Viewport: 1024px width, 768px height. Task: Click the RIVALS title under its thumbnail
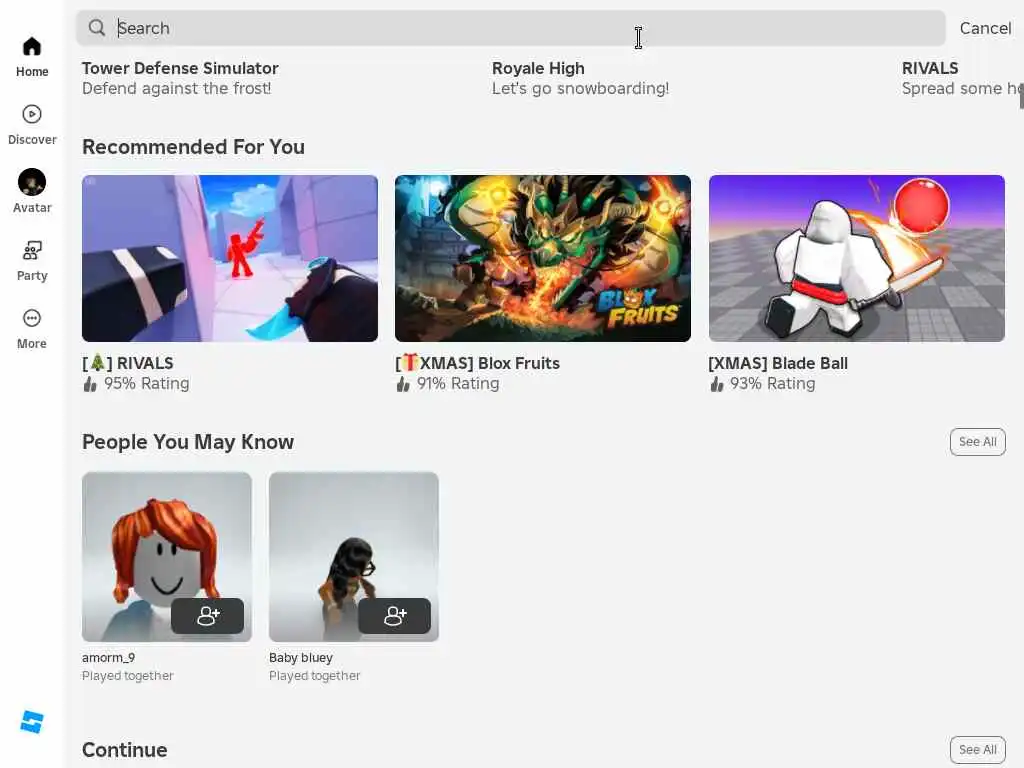[x=128, y=363]
